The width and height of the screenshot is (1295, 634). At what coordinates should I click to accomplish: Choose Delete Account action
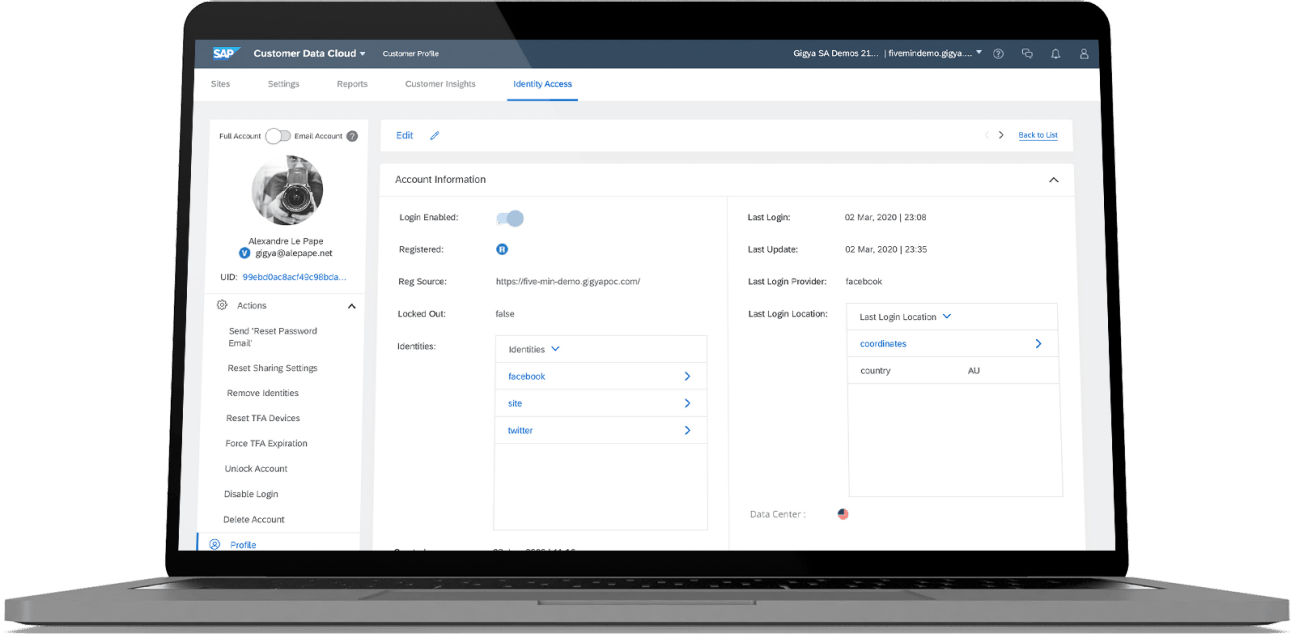pyautogui.click(x=254, y=520)
